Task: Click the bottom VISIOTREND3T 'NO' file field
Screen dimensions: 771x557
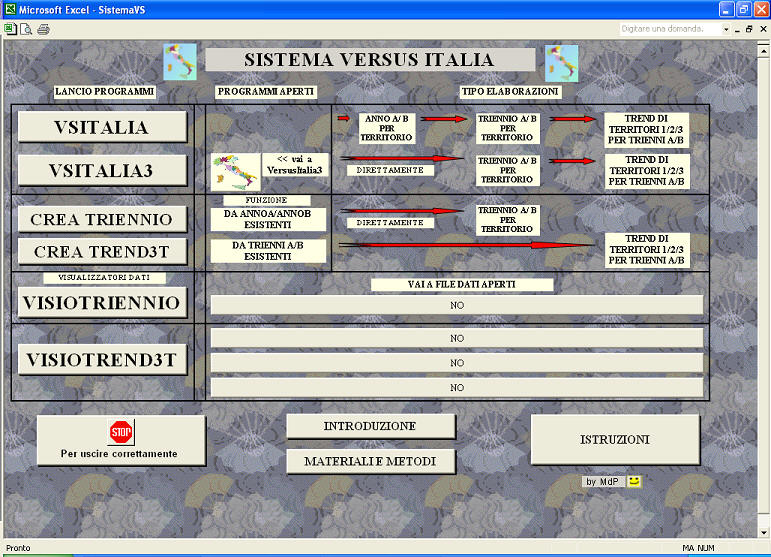Action: (457, 387)
